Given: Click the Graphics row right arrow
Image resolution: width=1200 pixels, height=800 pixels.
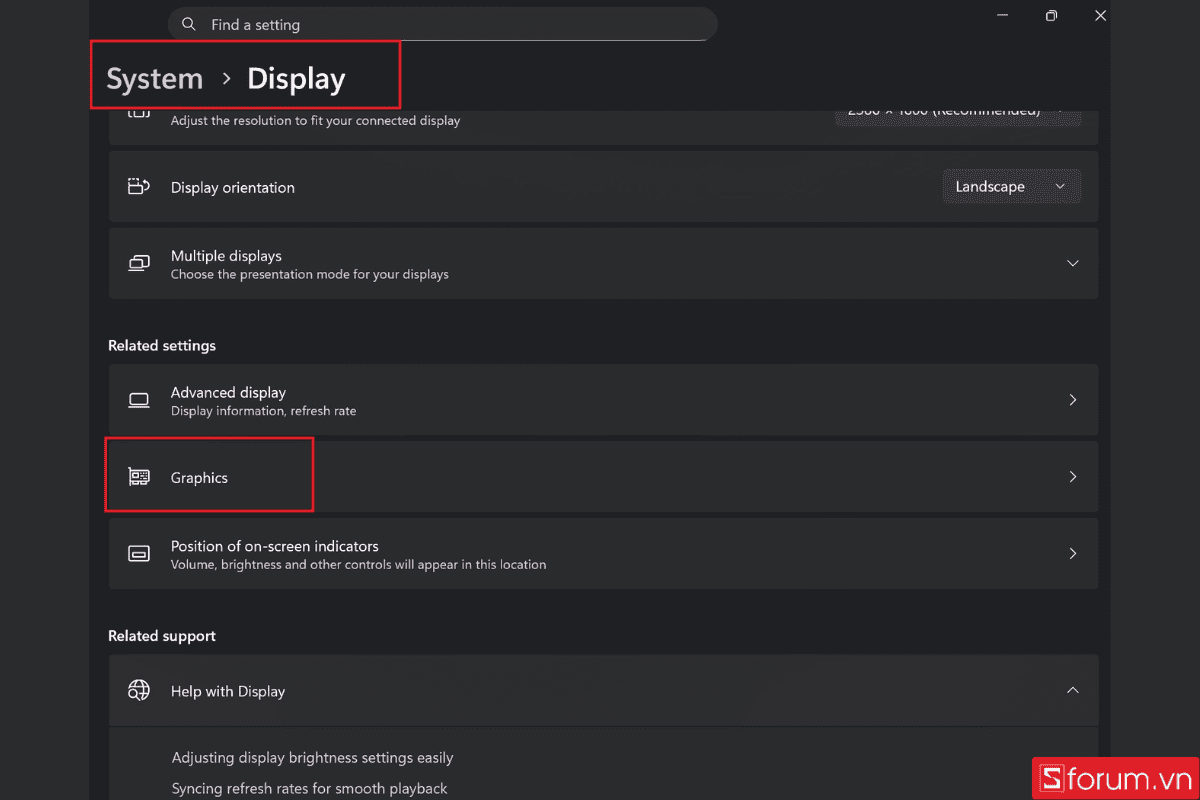Looking at the screenshot, I should pyautogui.click(x=1072, y=477).
